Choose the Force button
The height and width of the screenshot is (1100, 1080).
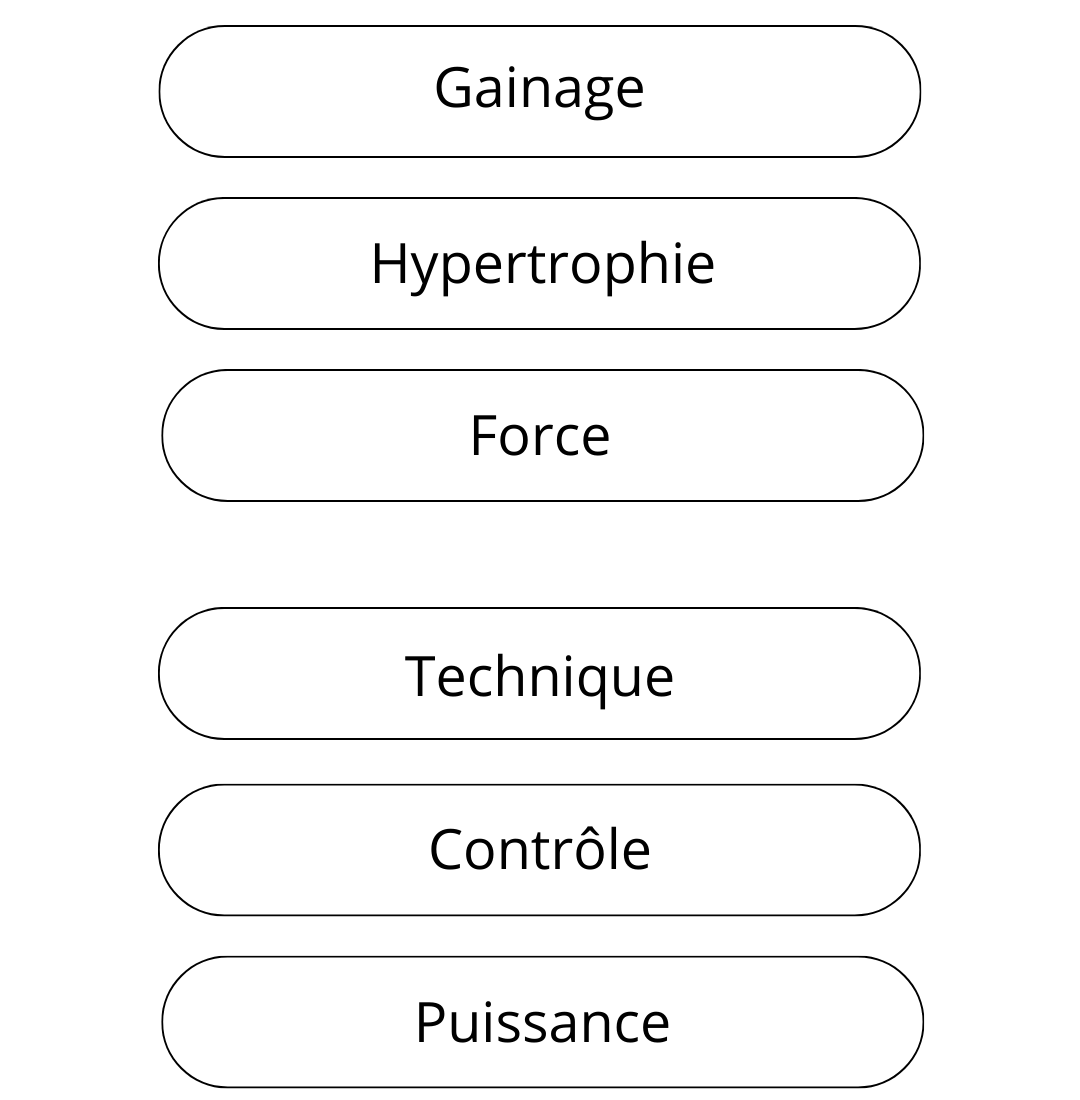[x=541, y=435]
